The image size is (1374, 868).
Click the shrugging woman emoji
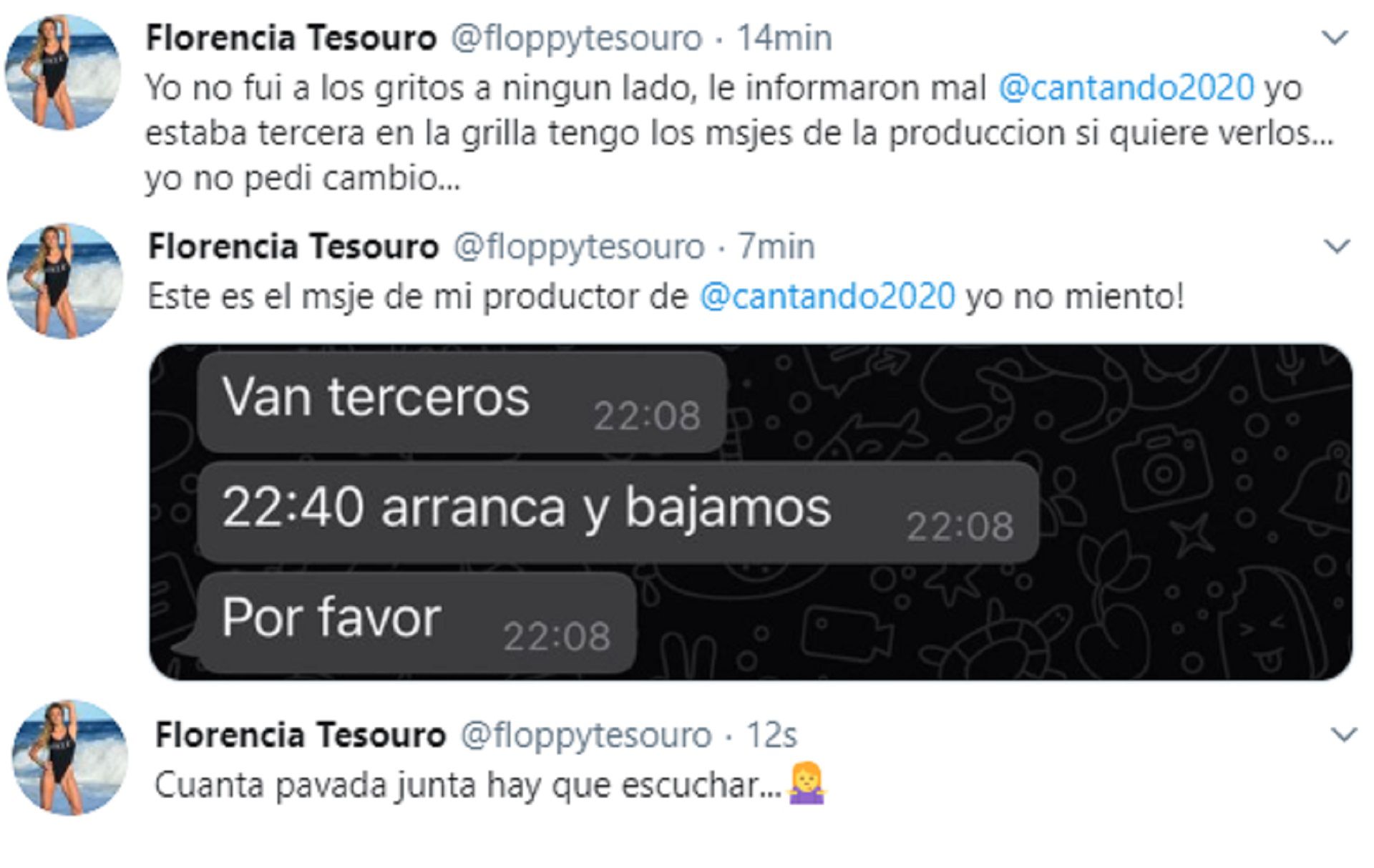[807, 784]
